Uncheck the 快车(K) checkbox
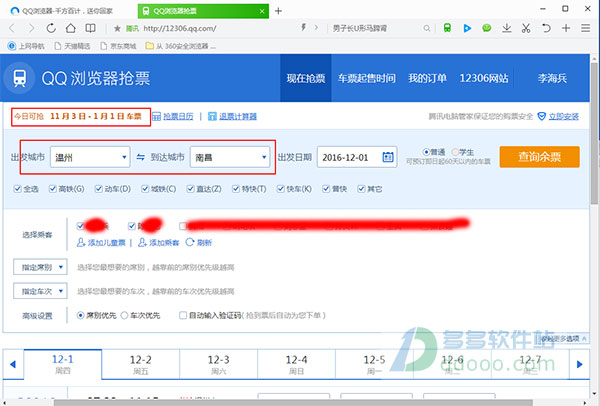600x406 pixels. pos(281,189)
